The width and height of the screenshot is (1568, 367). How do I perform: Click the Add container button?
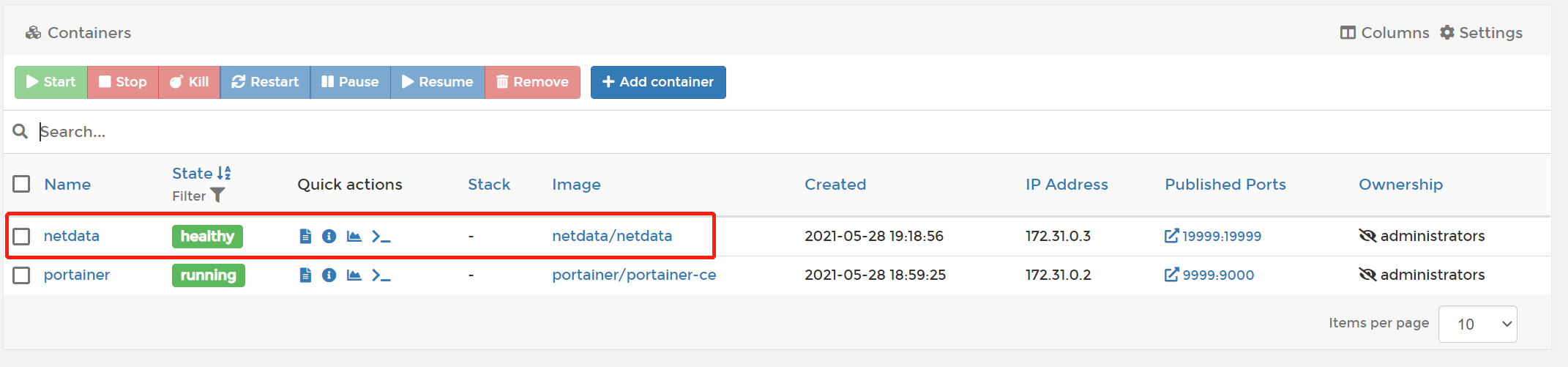pyautogui.click(x=658, y=82)
